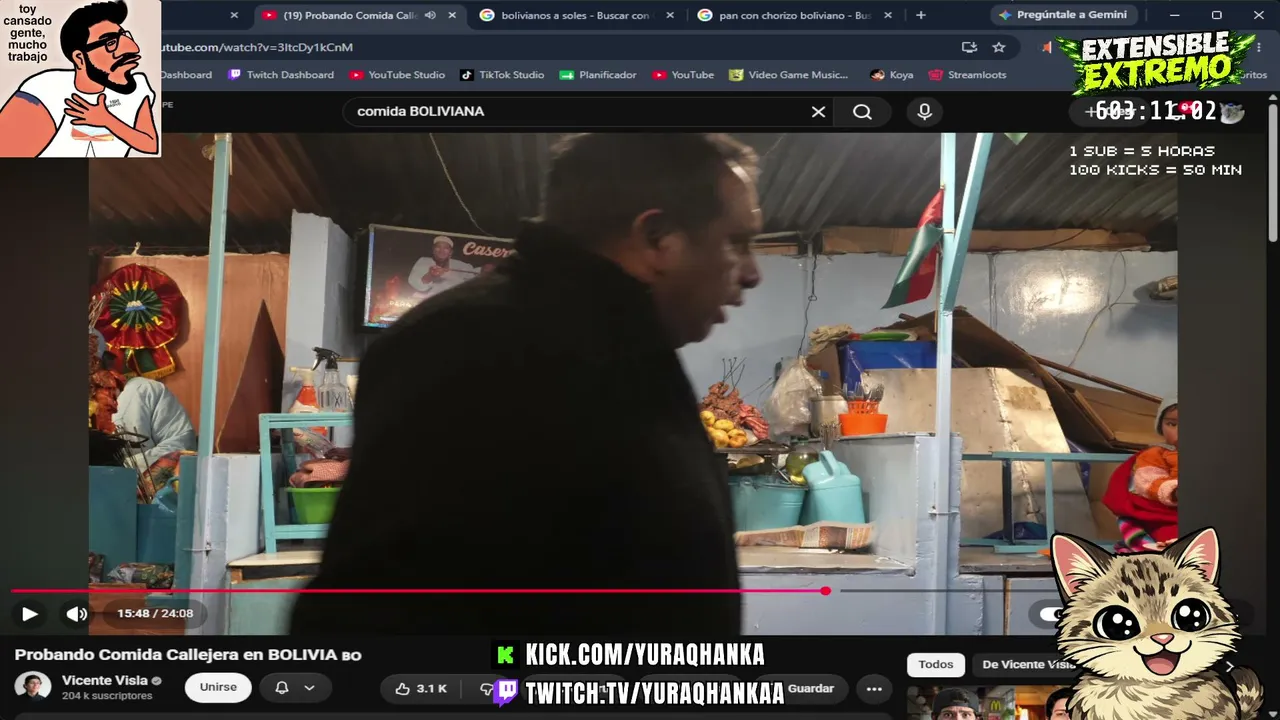Screen dimensions: 1280x720
Task: Bookmark this page with star icon
Action: (x=998, y=47)
